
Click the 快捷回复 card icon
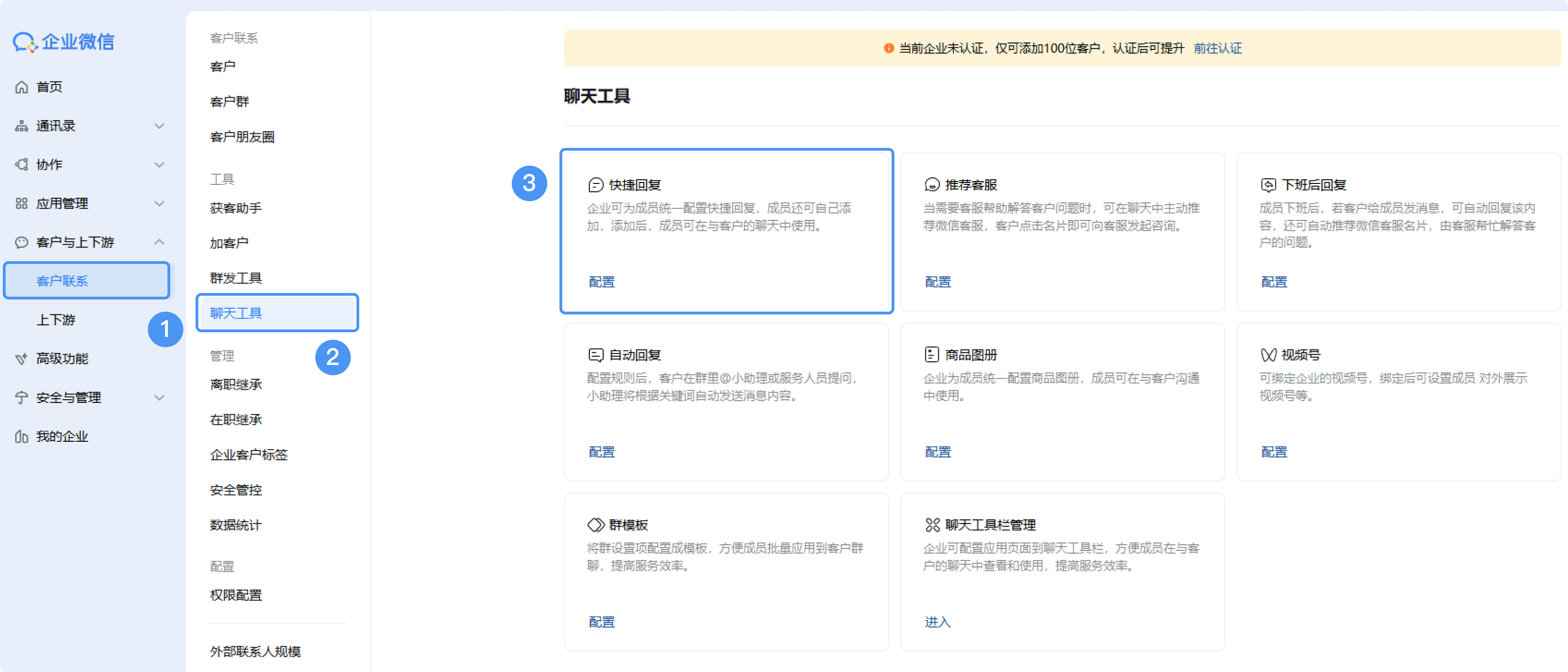[596, 185]
